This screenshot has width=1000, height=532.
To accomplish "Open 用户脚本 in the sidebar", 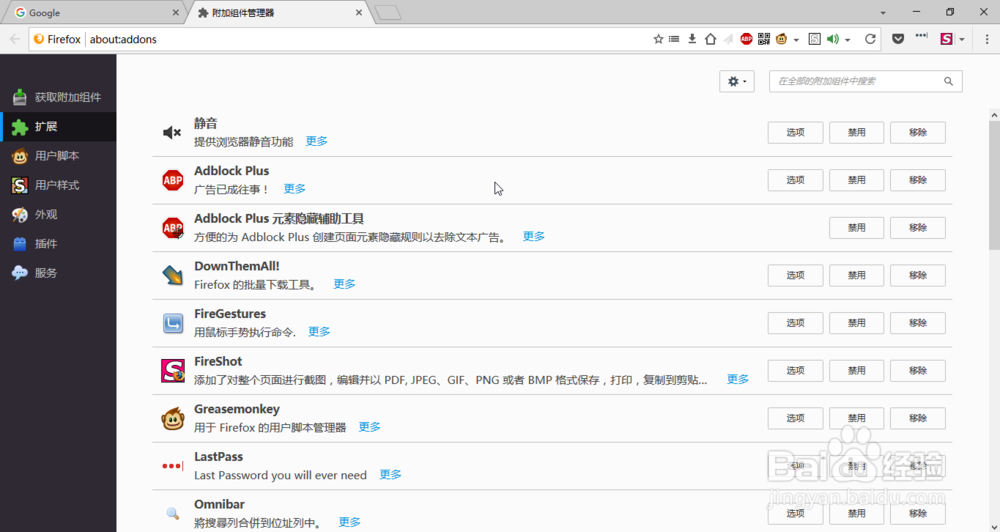I will (58, 156).
